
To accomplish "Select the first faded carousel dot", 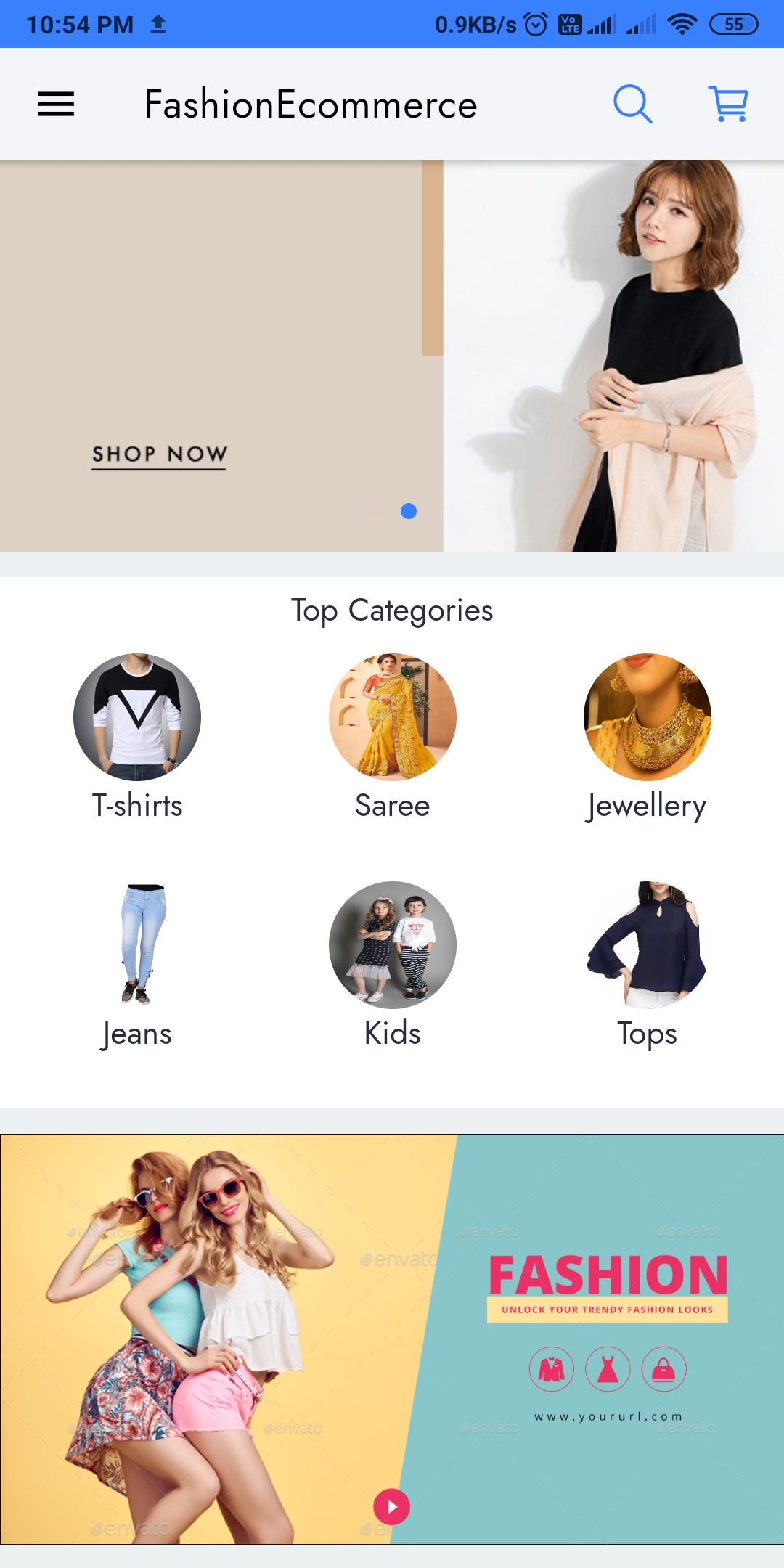I will coord(378,511).
